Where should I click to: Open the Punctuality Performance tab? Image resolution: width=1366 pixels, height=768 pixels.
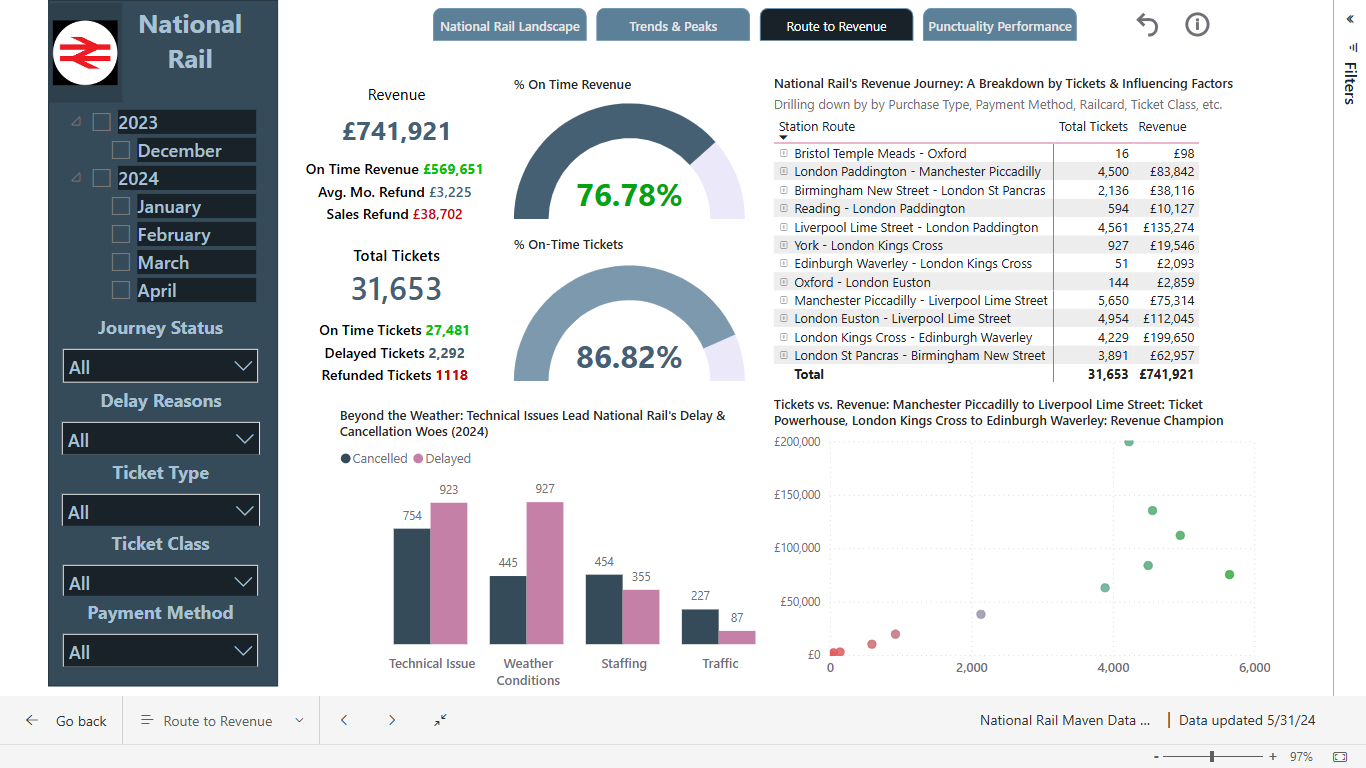[999, 26]
